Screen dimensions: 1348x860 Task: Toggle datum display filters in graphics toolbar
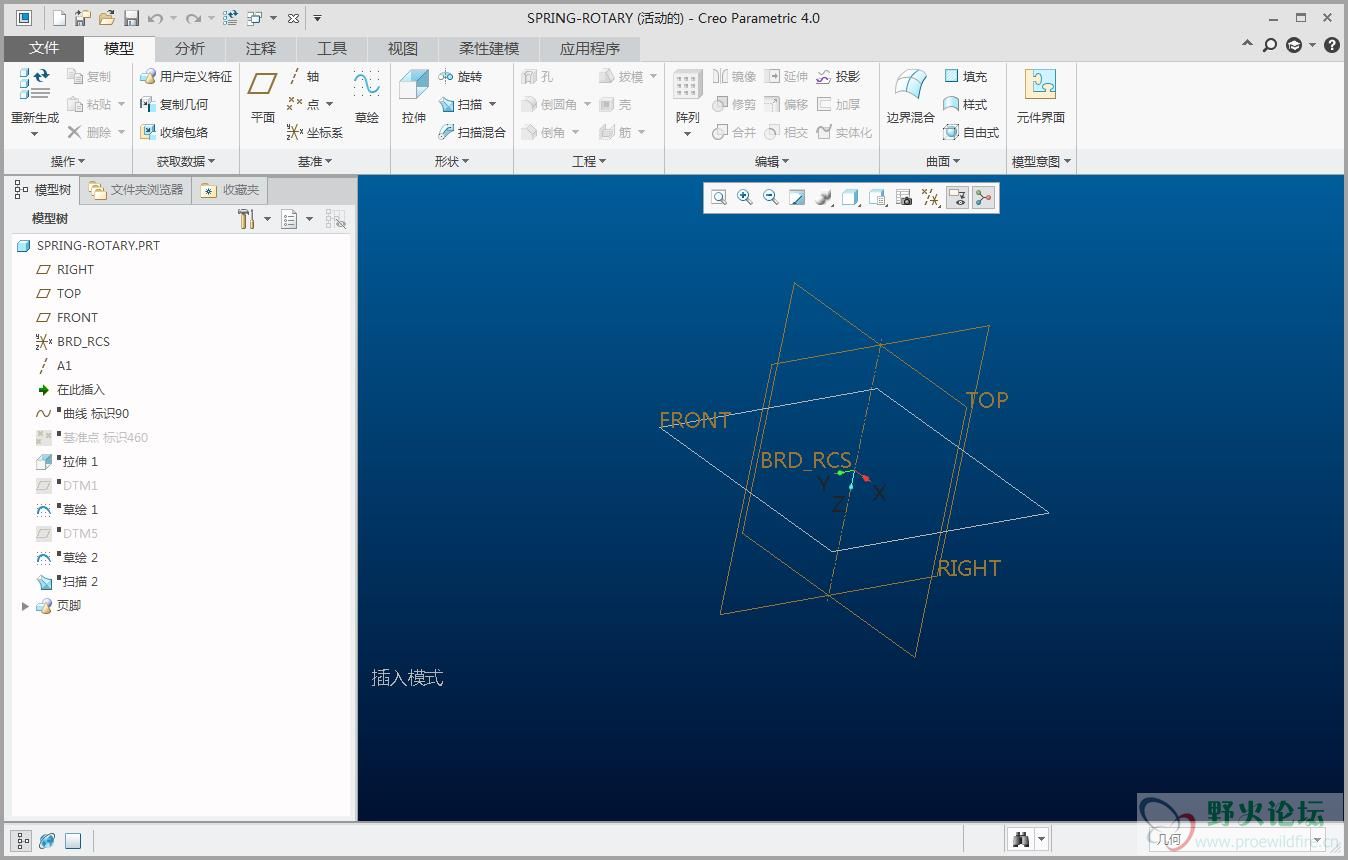pyautogui.click(x=931, y=198)
